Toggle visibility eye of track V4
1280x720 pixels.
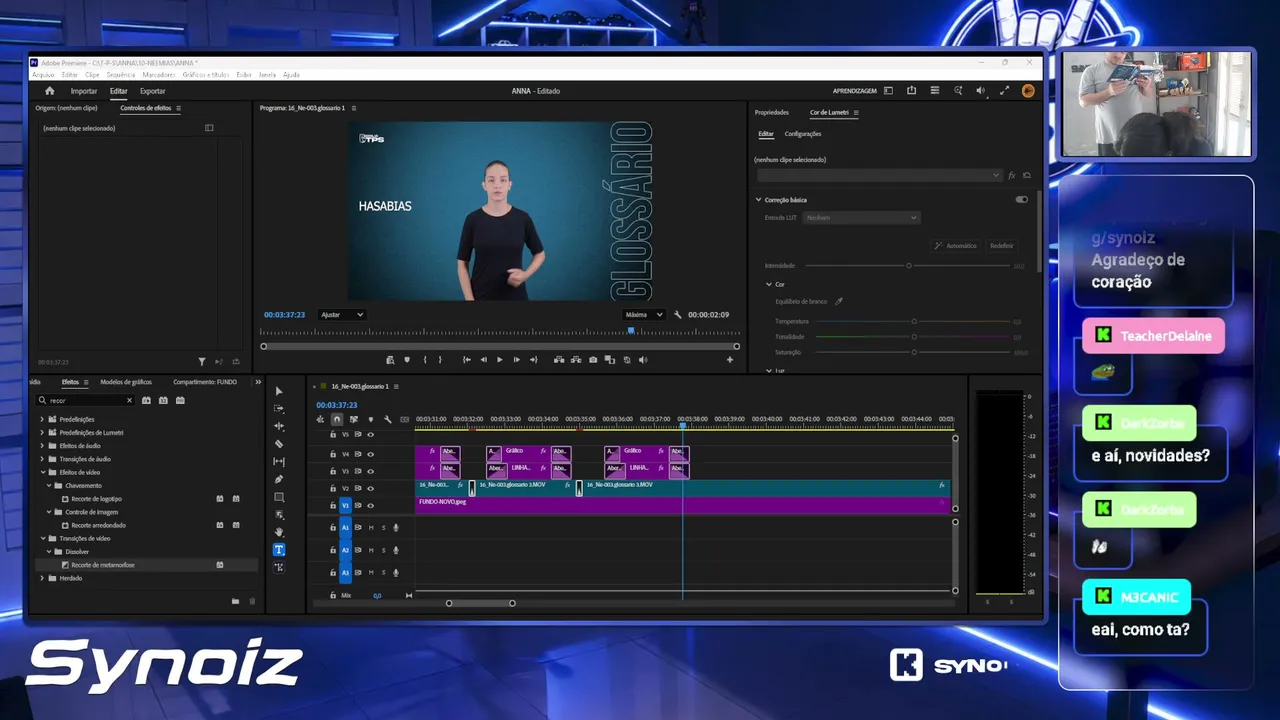(x=371, y=454)
